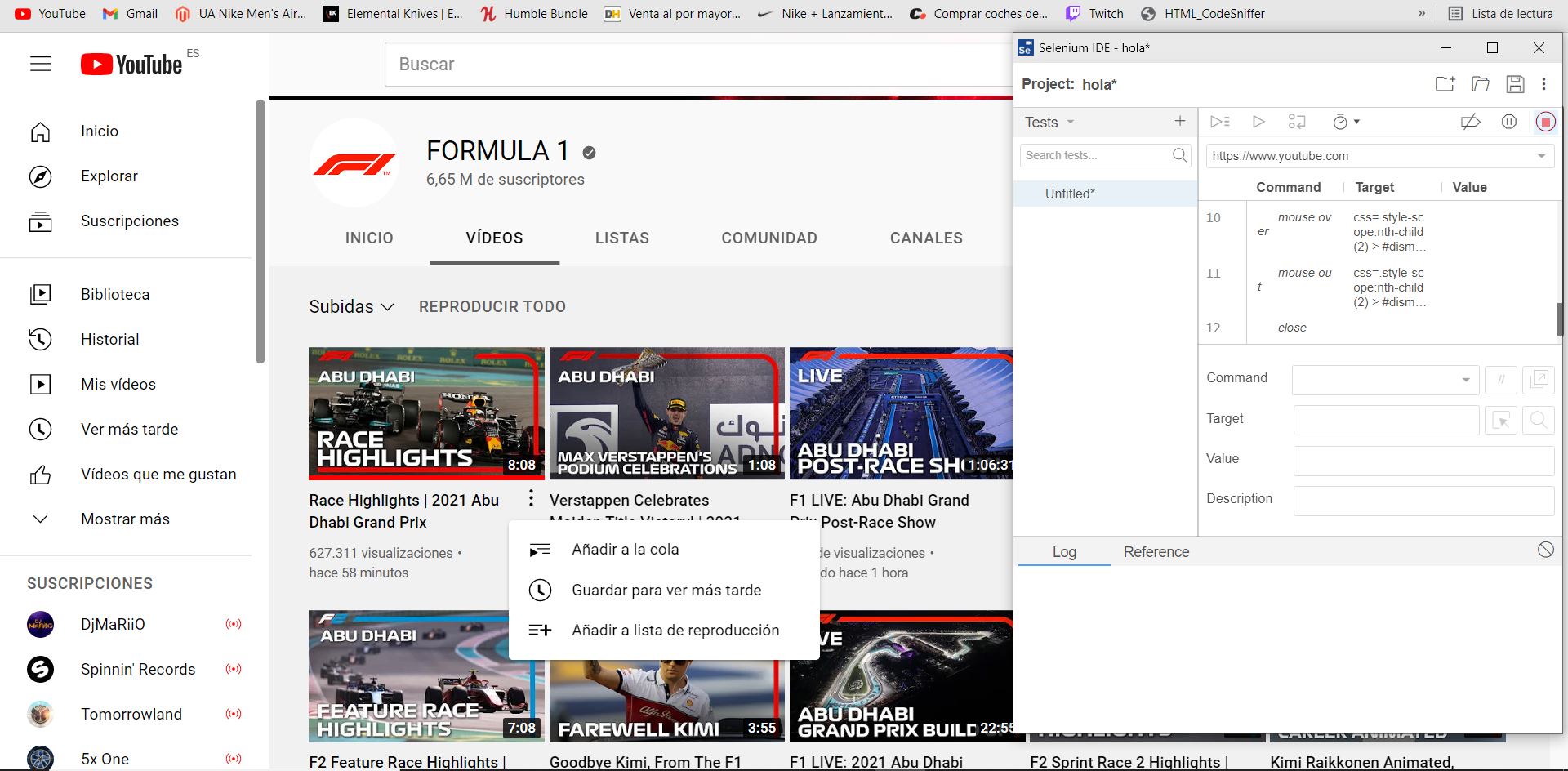
Task: Stop recording in Selenium IDE
Action: point(1545,122)
